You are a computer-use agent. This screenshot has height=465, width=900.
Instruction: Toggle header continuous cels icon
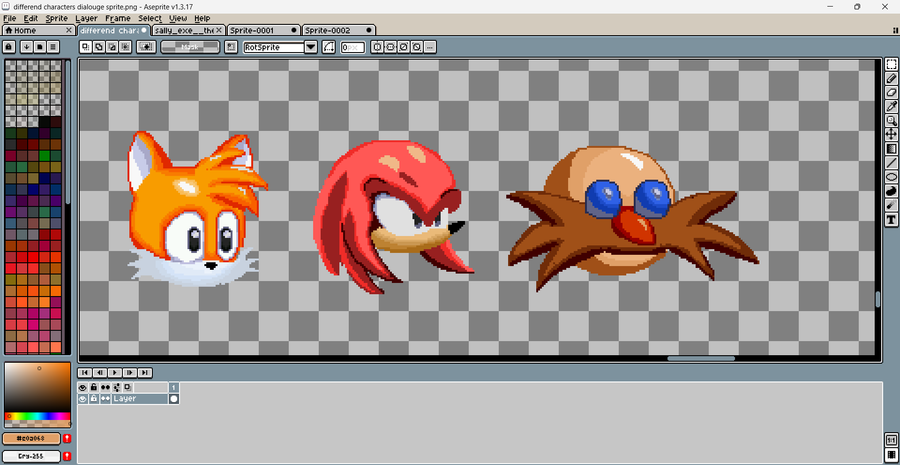click(106, 388)
